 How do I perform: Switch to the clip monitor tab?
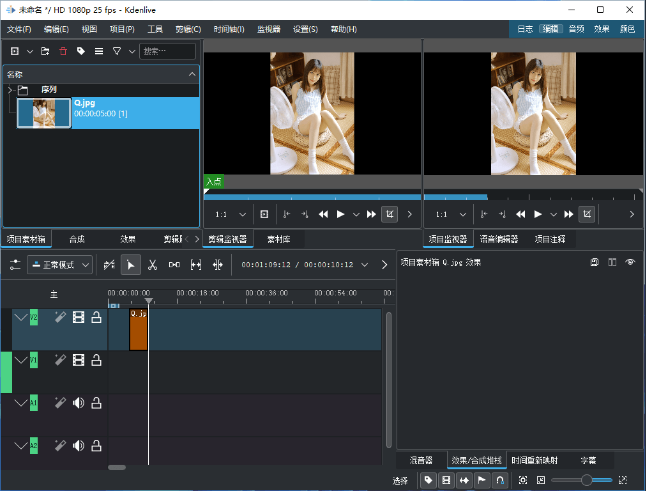click(x=228, y=239)
